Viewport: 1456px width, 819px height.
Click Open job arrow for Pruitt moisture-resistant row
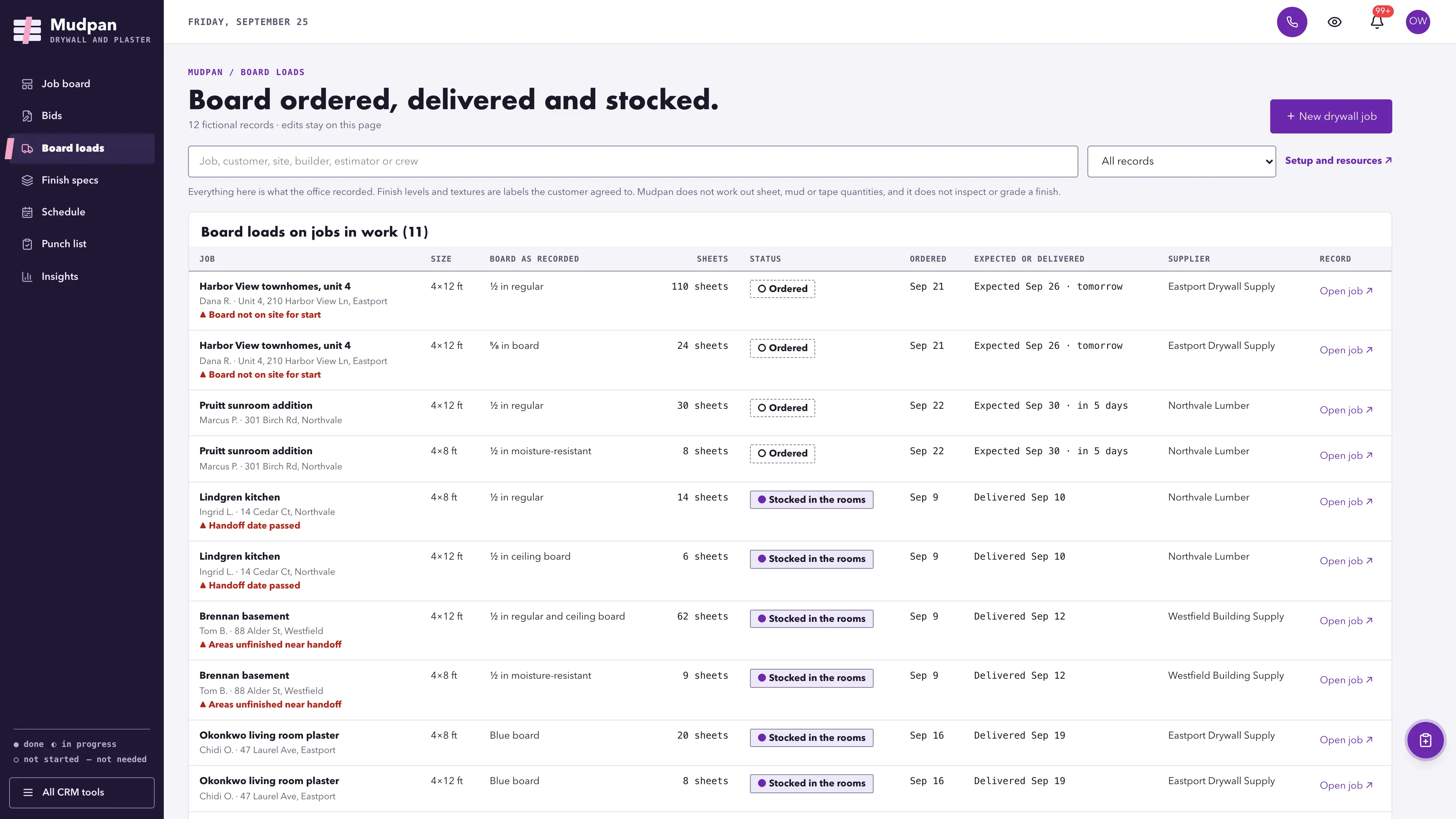pos(1368,455)
